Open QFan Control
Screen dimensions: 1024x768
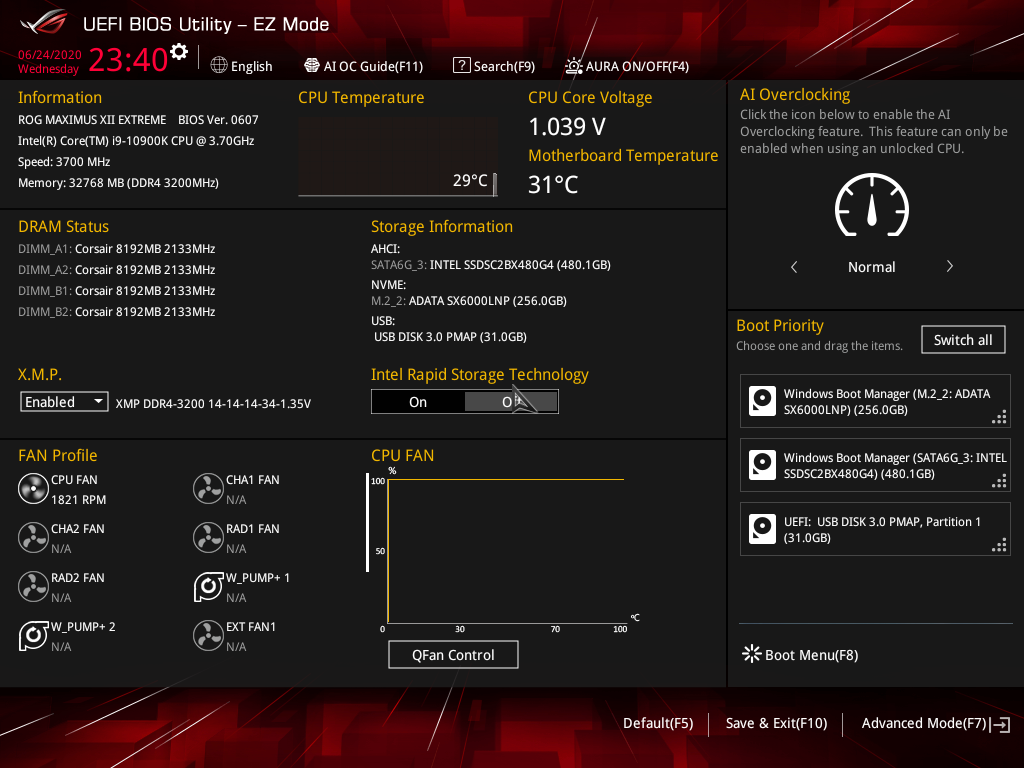(x=453, y=654)
